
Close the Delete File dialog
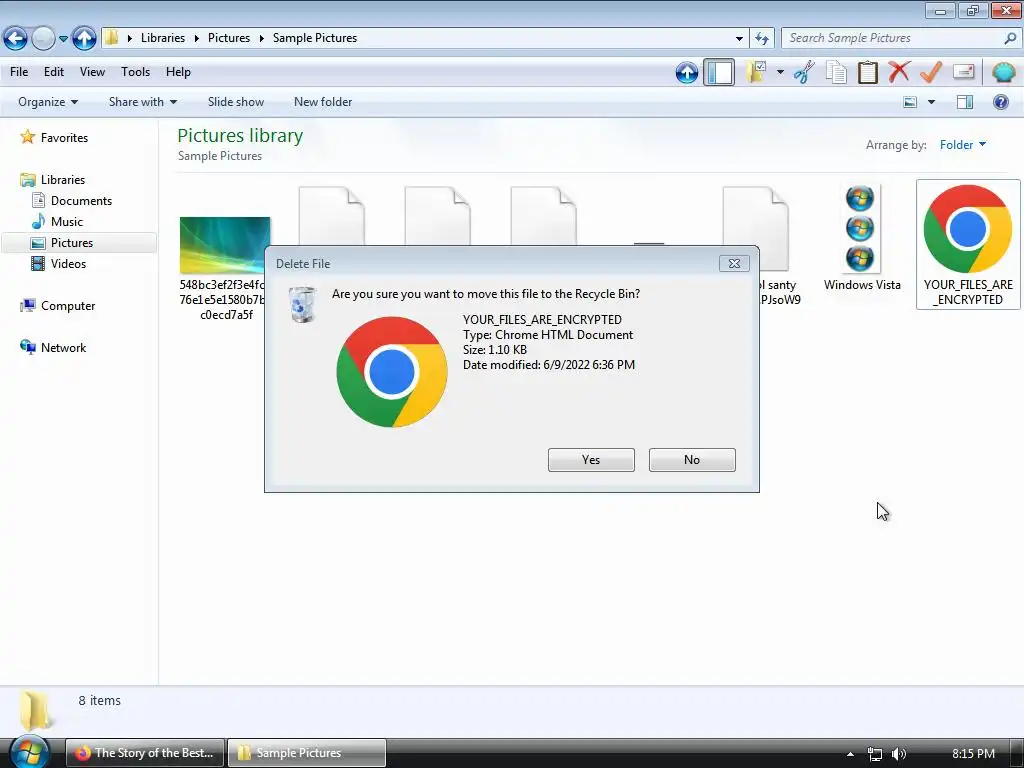click(x=734, y=263)
